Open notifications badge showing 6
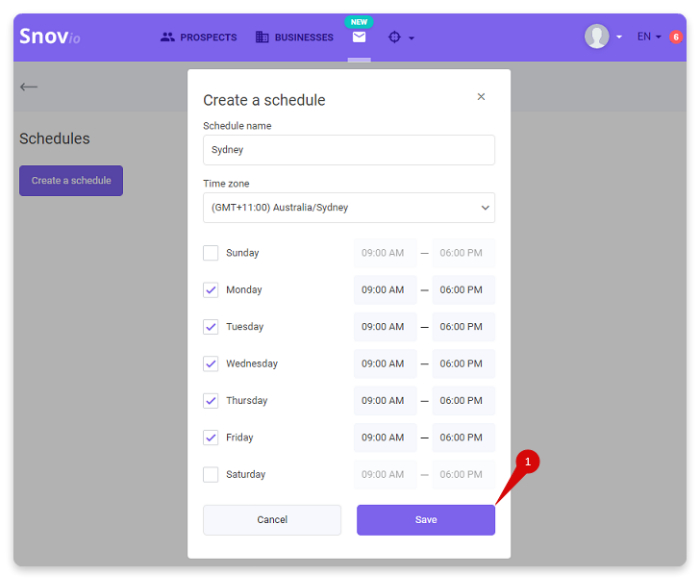The height and width of the screenshot is (579, 700). click(676, 37)
